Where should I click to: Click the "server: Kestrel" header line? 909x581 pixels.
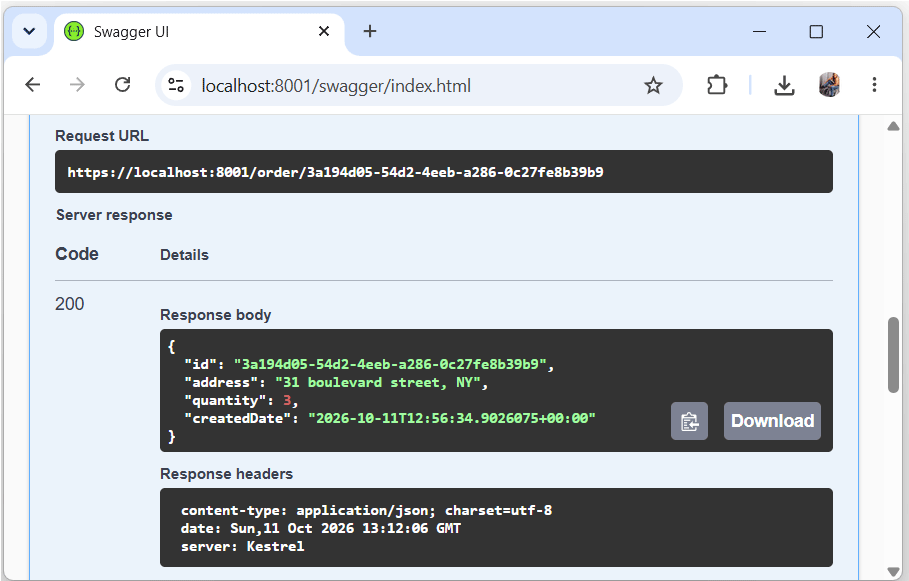[242, 546]
